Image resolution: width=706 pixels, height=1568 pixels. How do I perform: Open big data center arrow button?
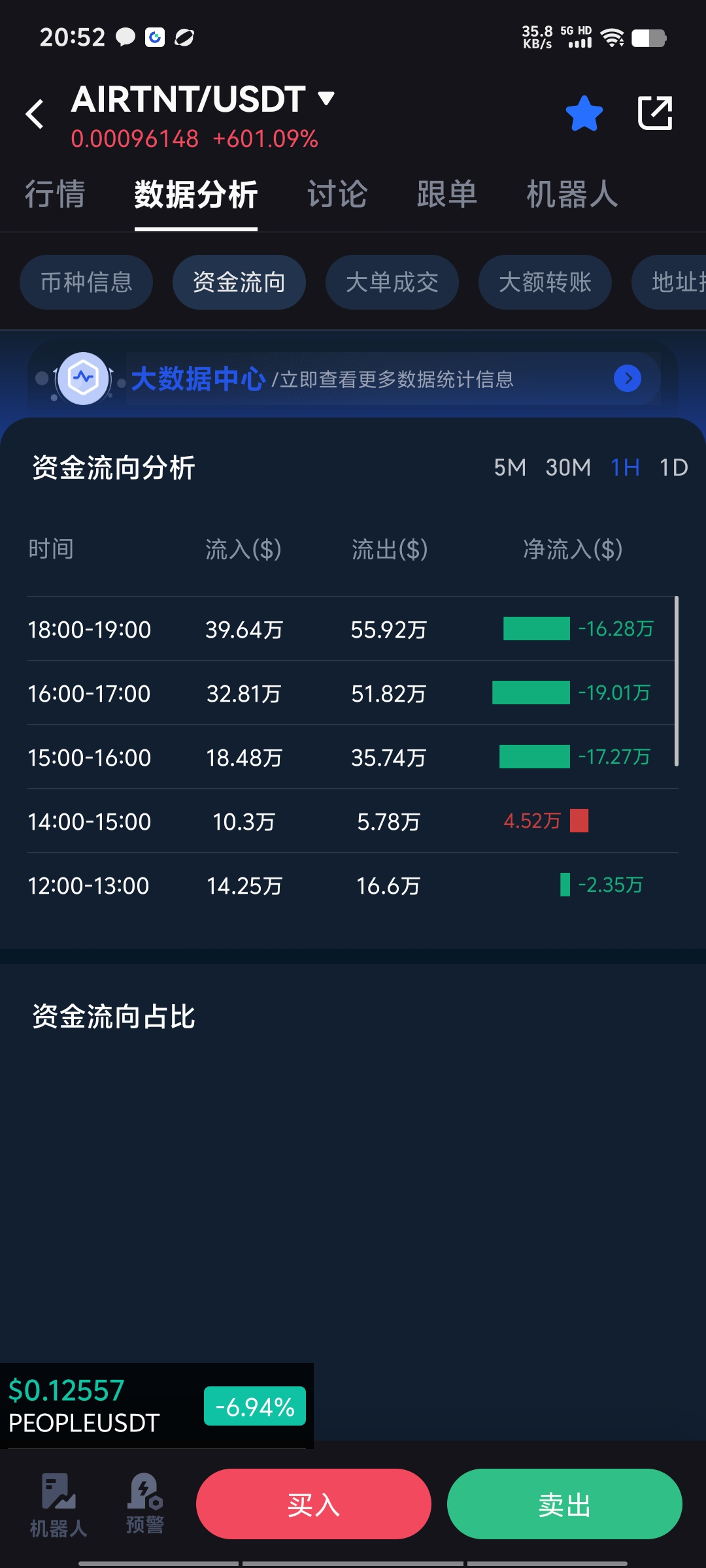tap(628, 378)
